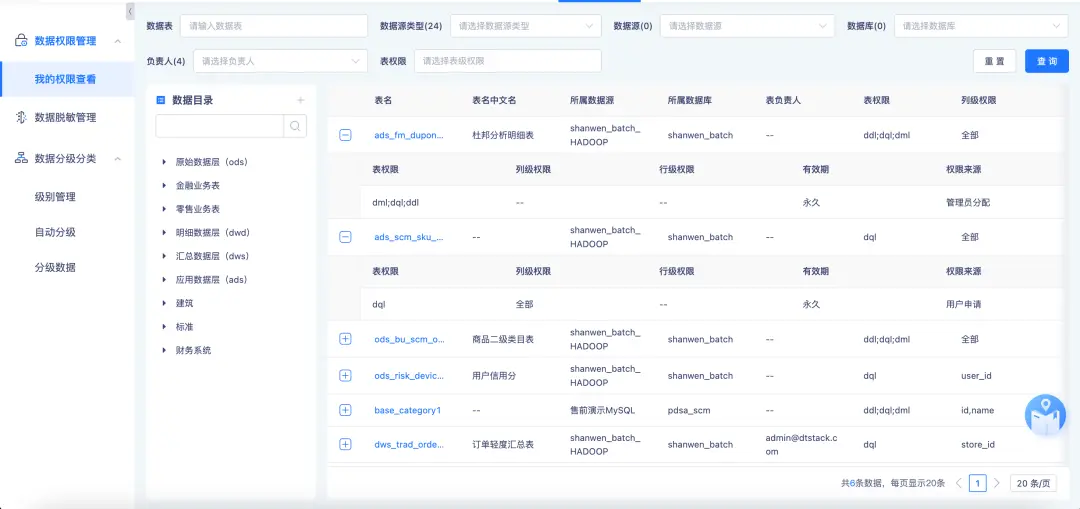Open the 数据库 dropdown
The width and height of the screenshot is (1080, 509).
[x=981, y=26]
